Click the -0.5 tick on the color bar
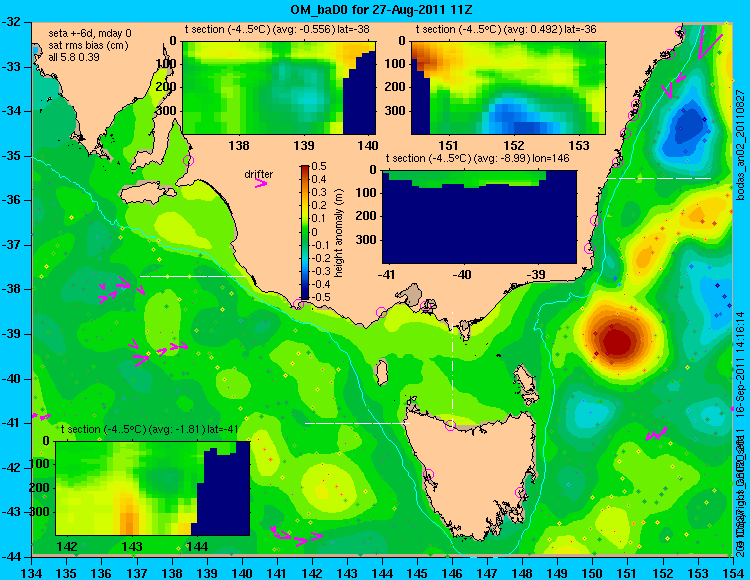The width and height of the screenshot is (750, 580). click(x=320, y=297)
